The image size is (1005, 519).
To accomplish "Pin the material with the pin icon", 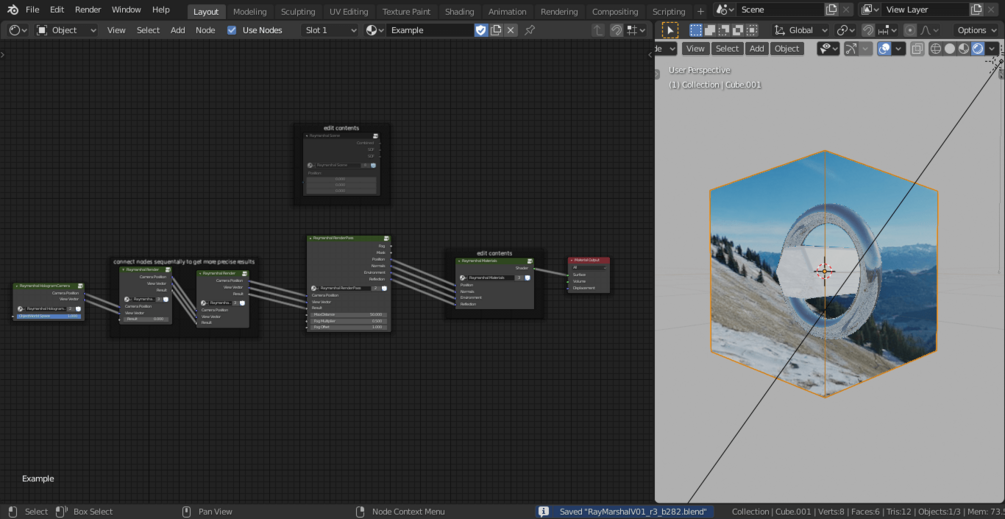I will tap(530, 30).
